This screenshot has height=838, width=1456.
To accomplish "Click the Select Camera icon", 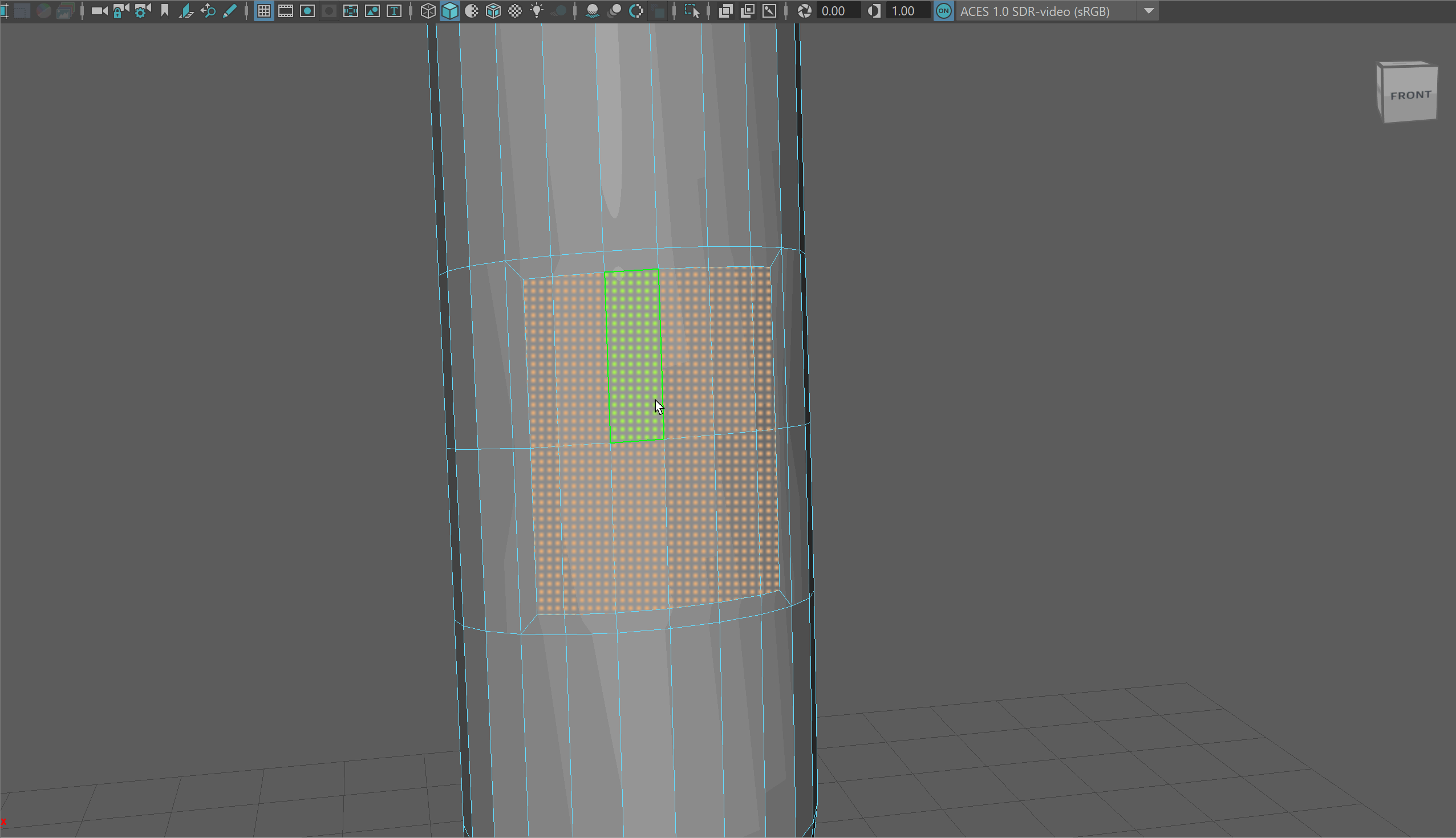I will click(x=99, y=11).
